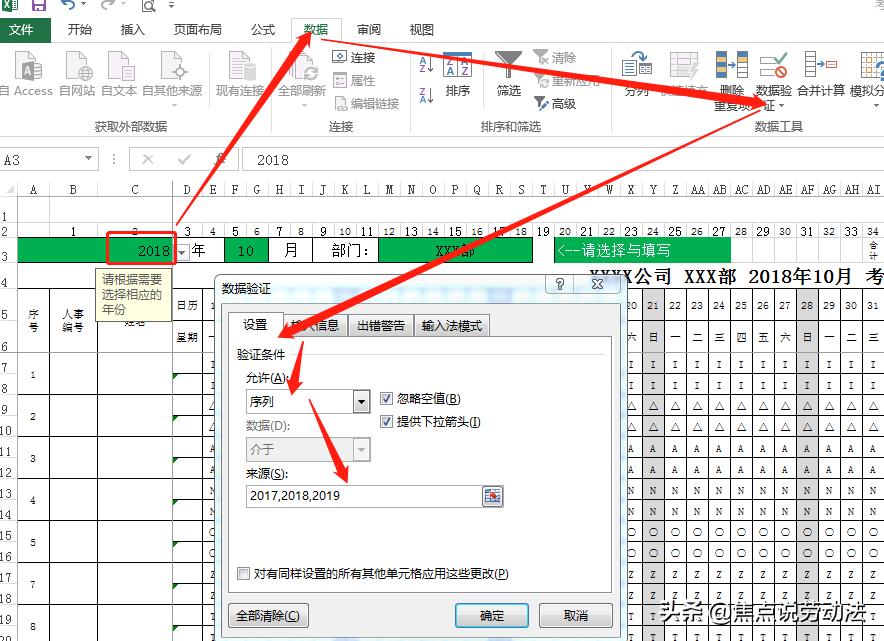884x641 pixels.
Task: Cancel formula bar entry X icon
Action: pyautogui.click(x=148, y=160)
